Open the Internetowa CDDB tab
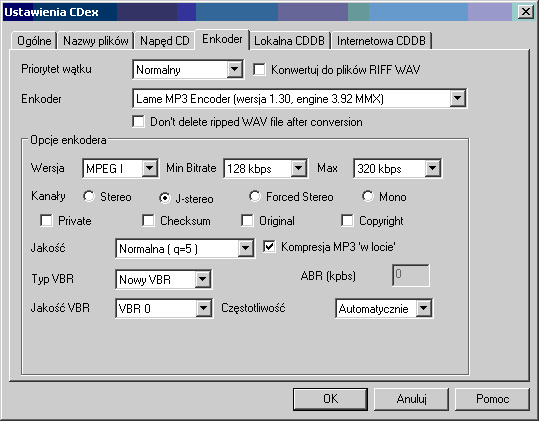This screenshot has height=421, width=539. 381,41
